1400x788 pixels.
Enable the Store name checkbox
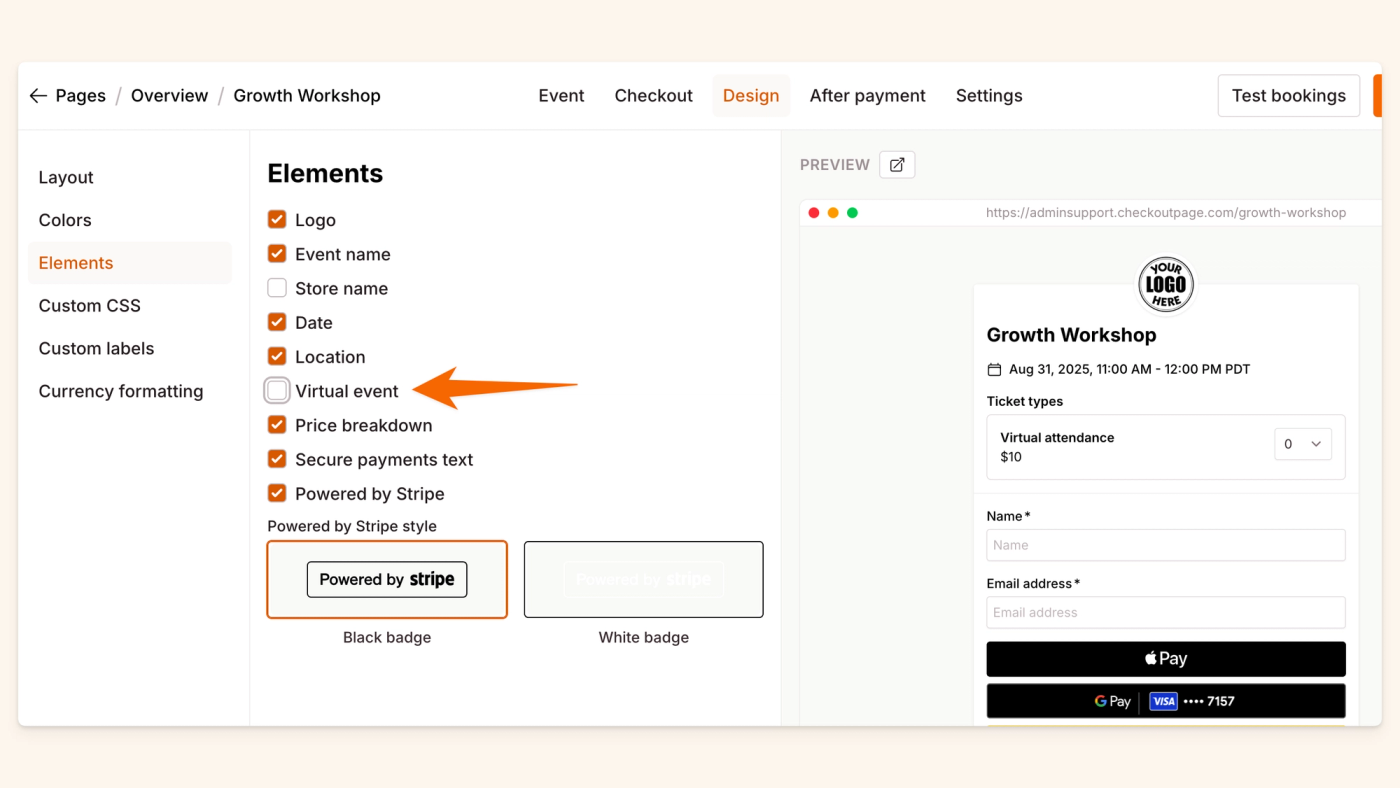pyautogui.click(x=277, y=288)
